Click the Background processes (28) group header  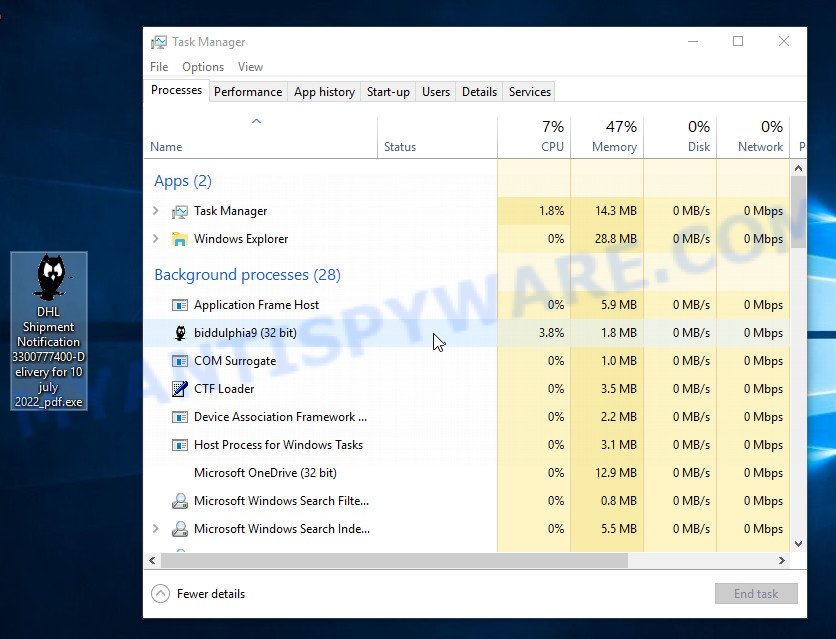coord(247,275)
